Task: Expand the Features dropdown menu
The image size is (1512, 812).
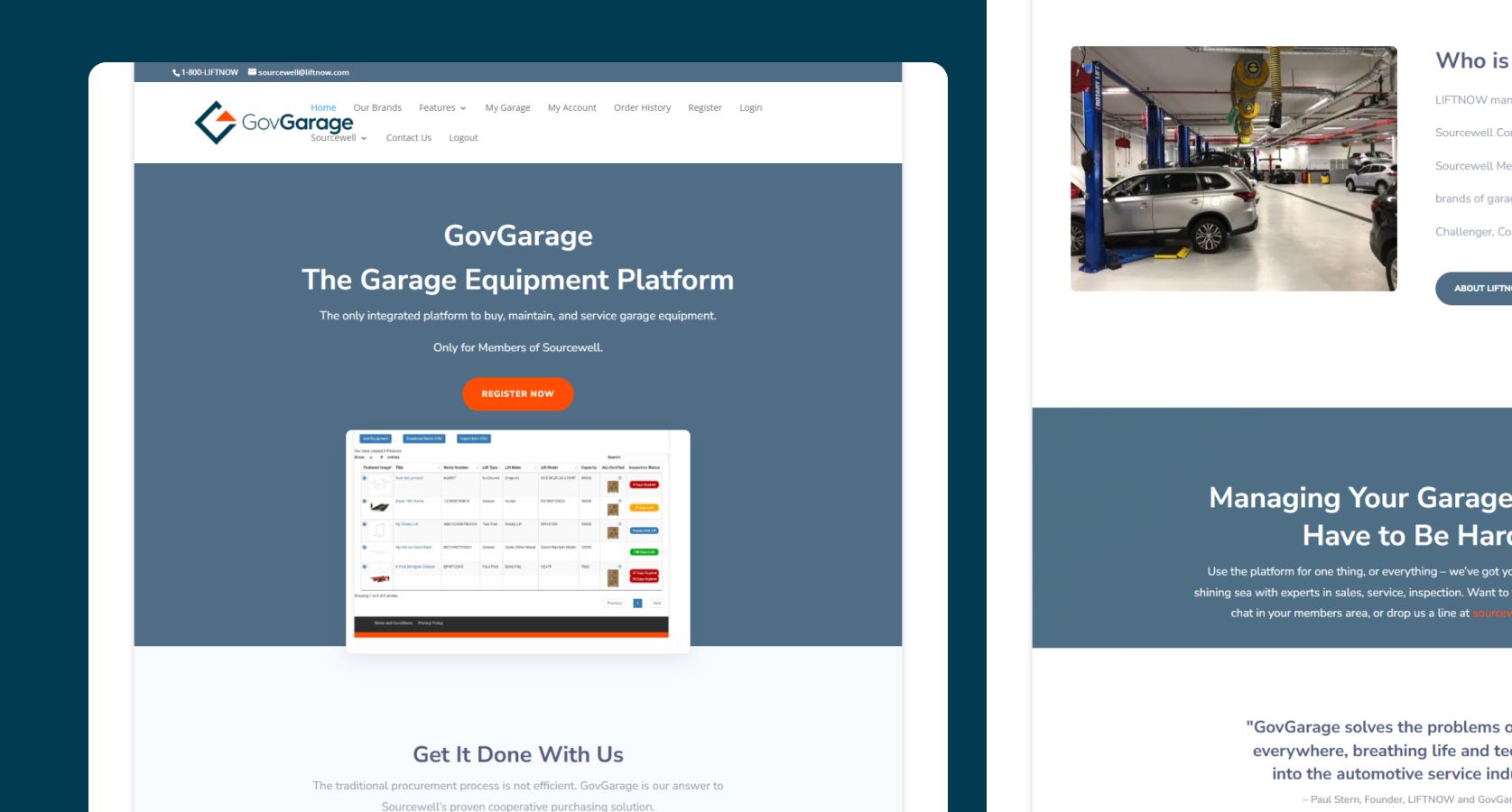Action: point(442,107)
